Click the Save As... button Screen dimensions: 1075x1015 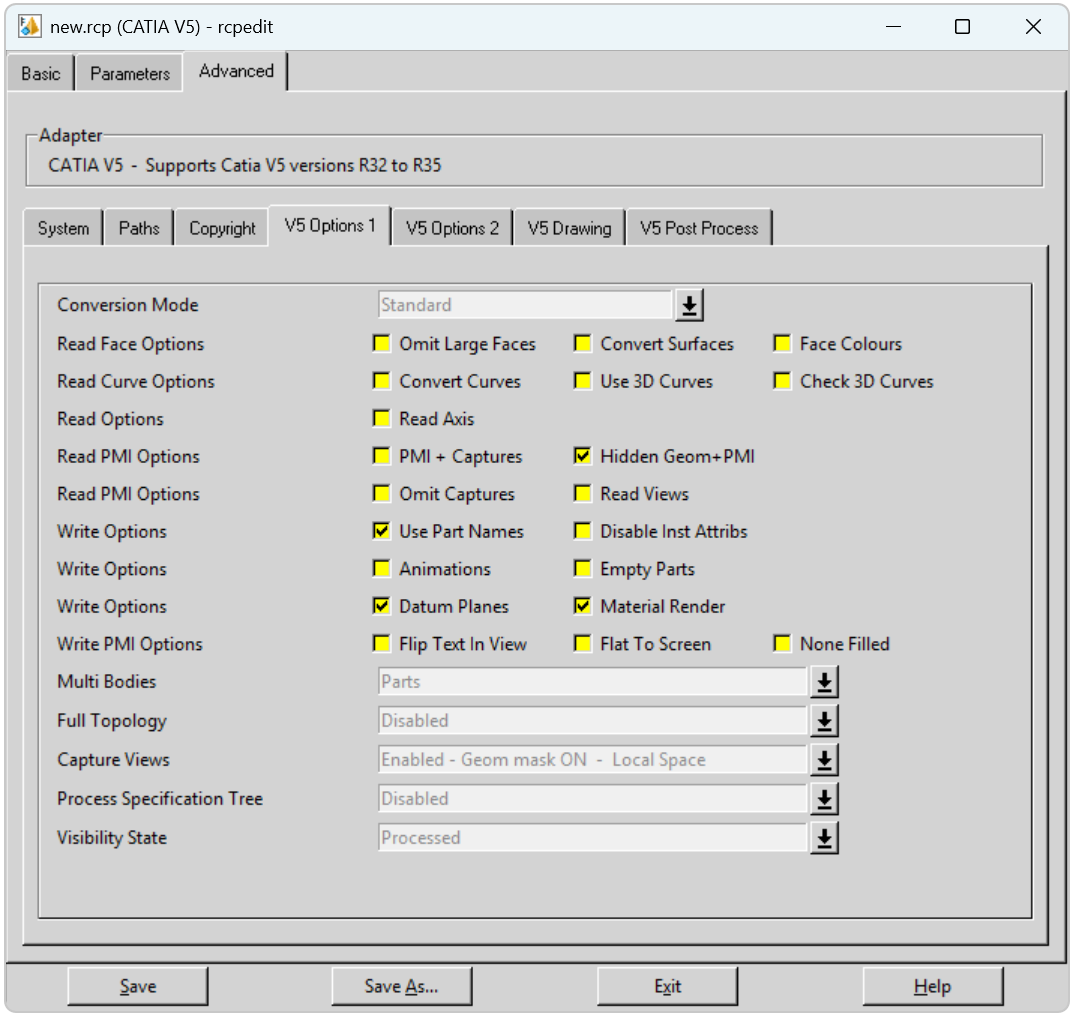pyautogui.click(x=402, y=986)
